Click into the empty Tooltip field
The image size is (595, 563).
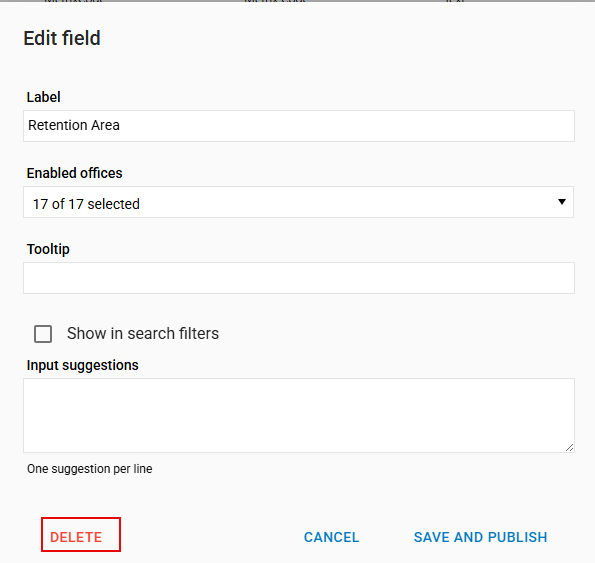pos(299,278)
